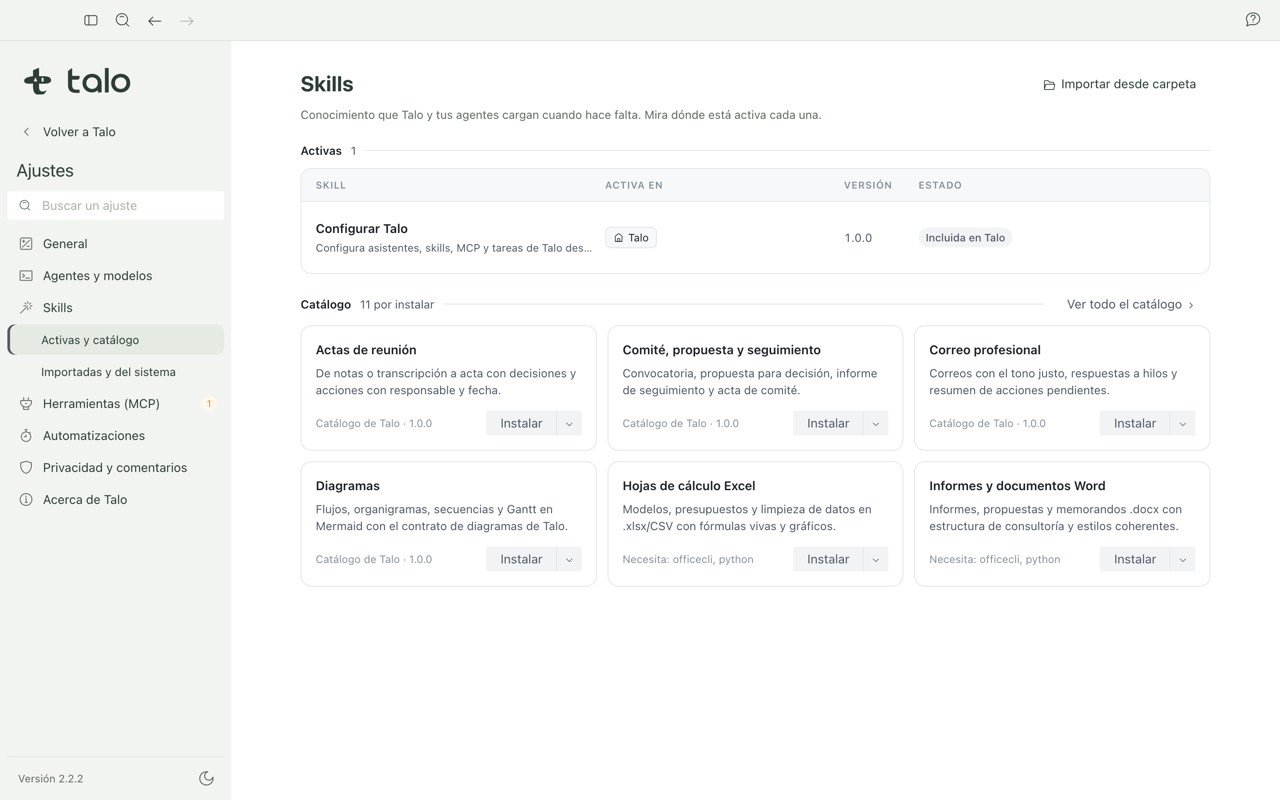Install the Correo profesional skill
The height and width of the screenshot is (800, 1280).
pyautogui.click(x=1135, y=423)
